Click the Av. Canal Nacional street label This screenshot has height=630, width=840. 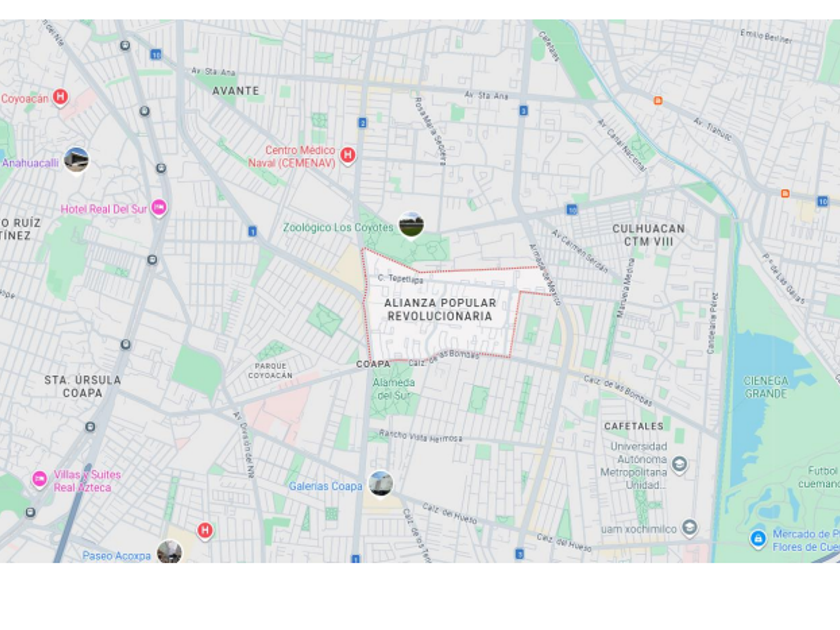[622, 145]
